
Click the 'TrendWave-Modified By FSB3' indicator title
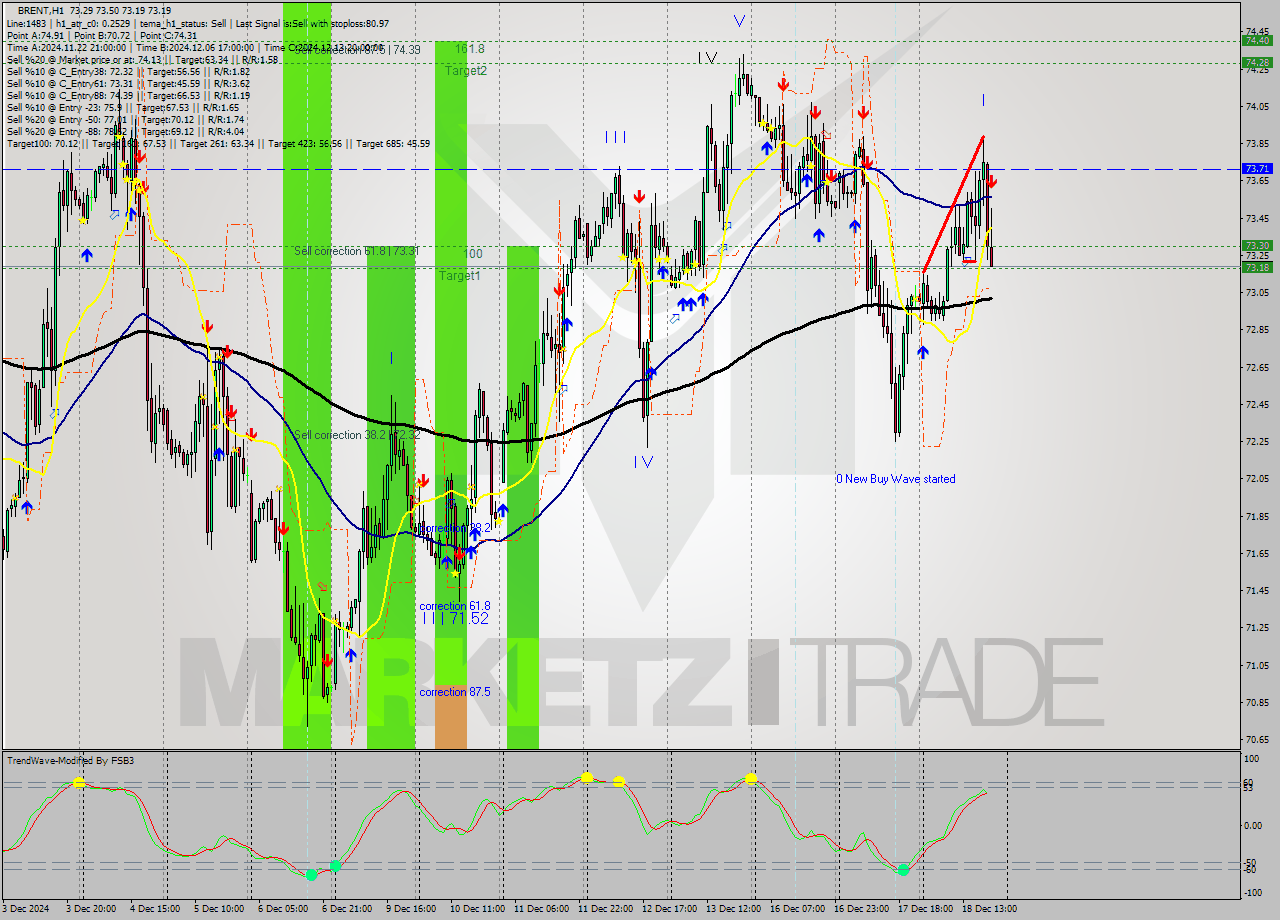pyautogui.click(x=71, y=761)
